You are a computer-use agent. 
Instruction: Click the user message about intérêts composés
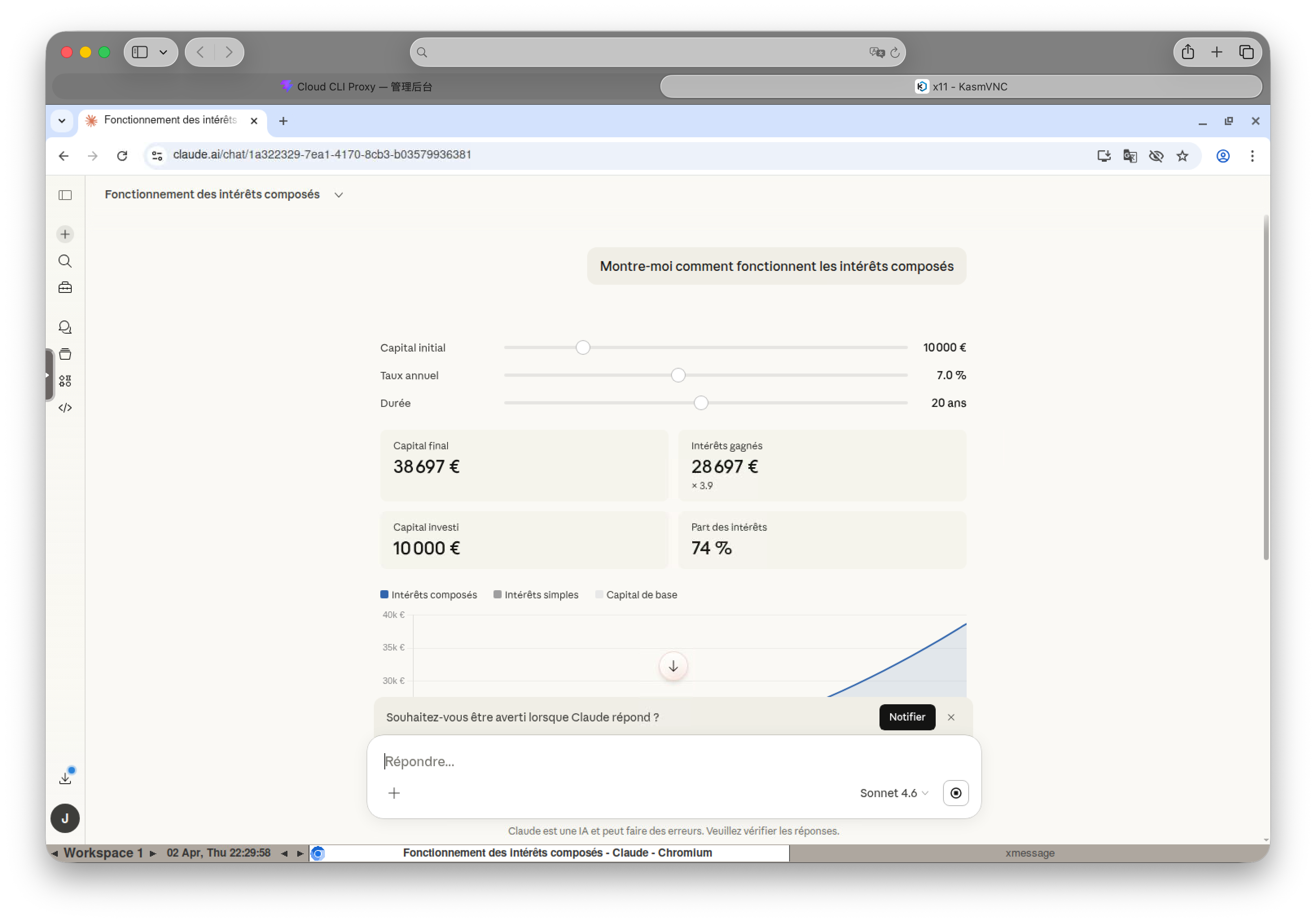click(776, 266)
